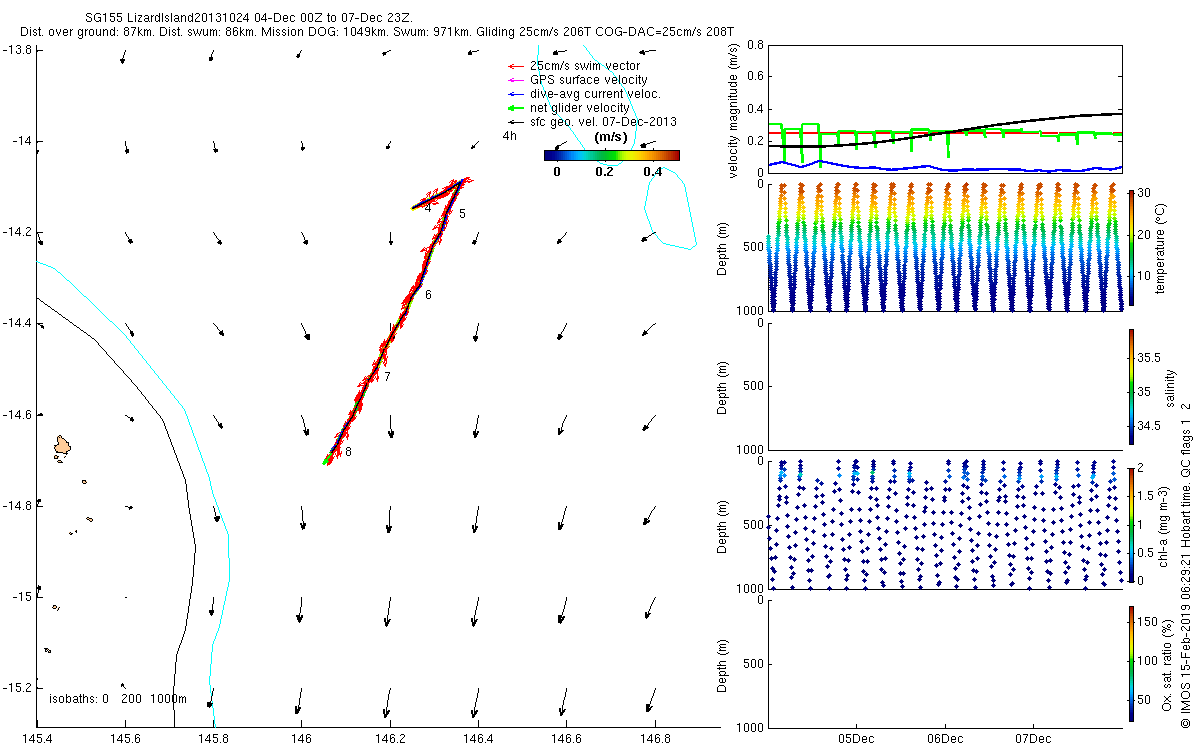Click the 07Dec date label
This screenshot has width=1200, height=750.
coord(1033,740)
